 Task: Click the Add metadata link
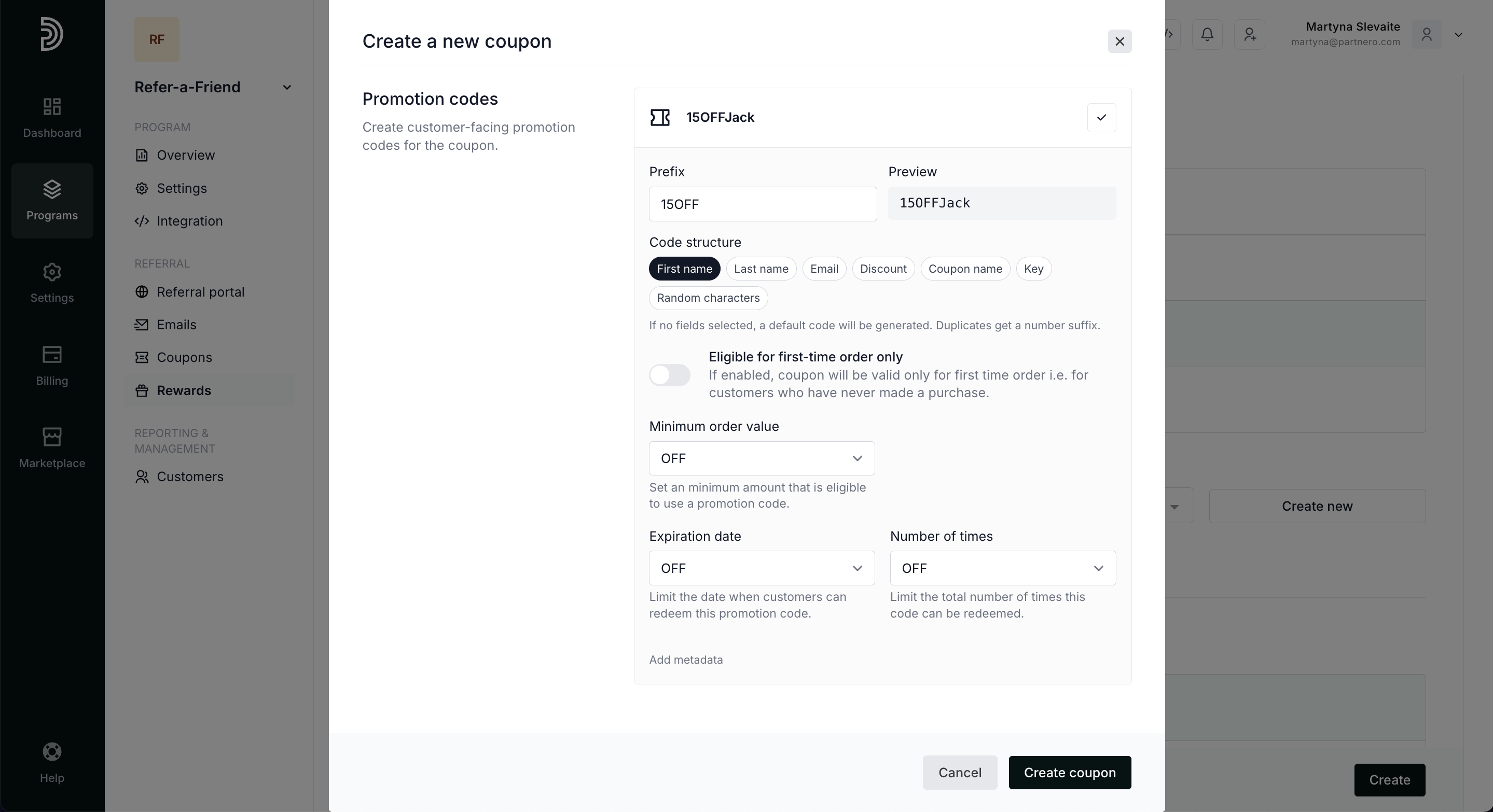click(x=686, y=660)
